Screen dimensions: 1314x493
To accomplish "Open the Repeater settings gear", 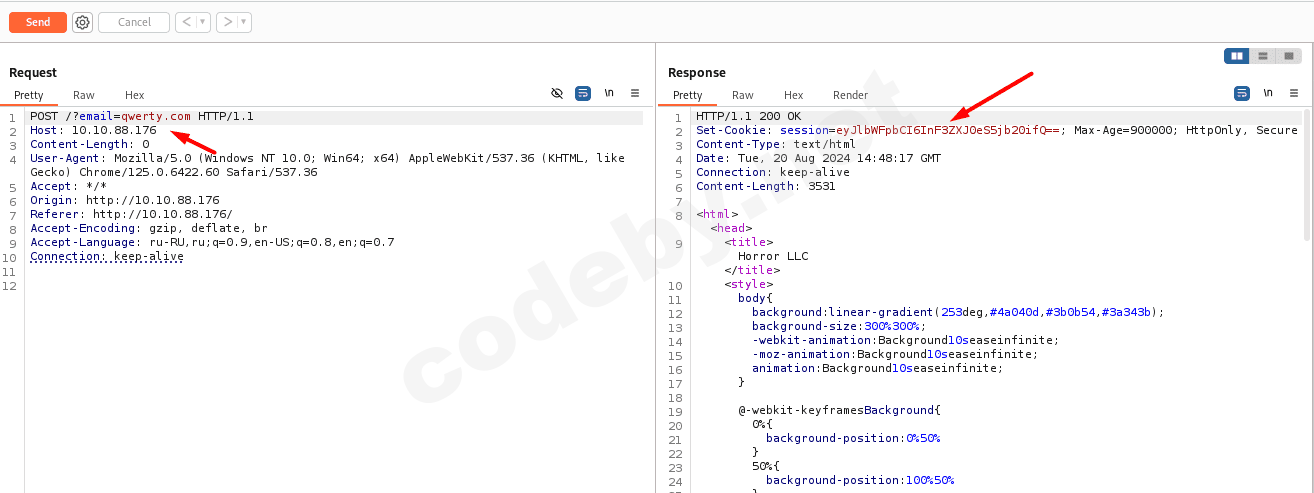I will (x=82, y=22).
